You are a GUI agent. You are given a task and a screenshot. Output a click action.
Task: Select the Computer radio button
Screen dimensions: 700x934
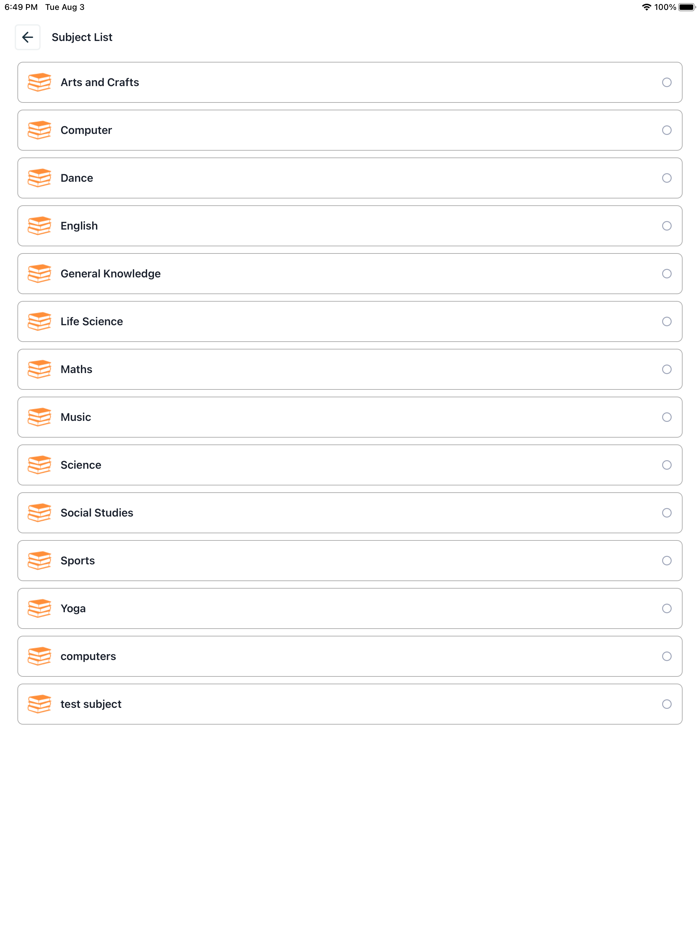667,130
